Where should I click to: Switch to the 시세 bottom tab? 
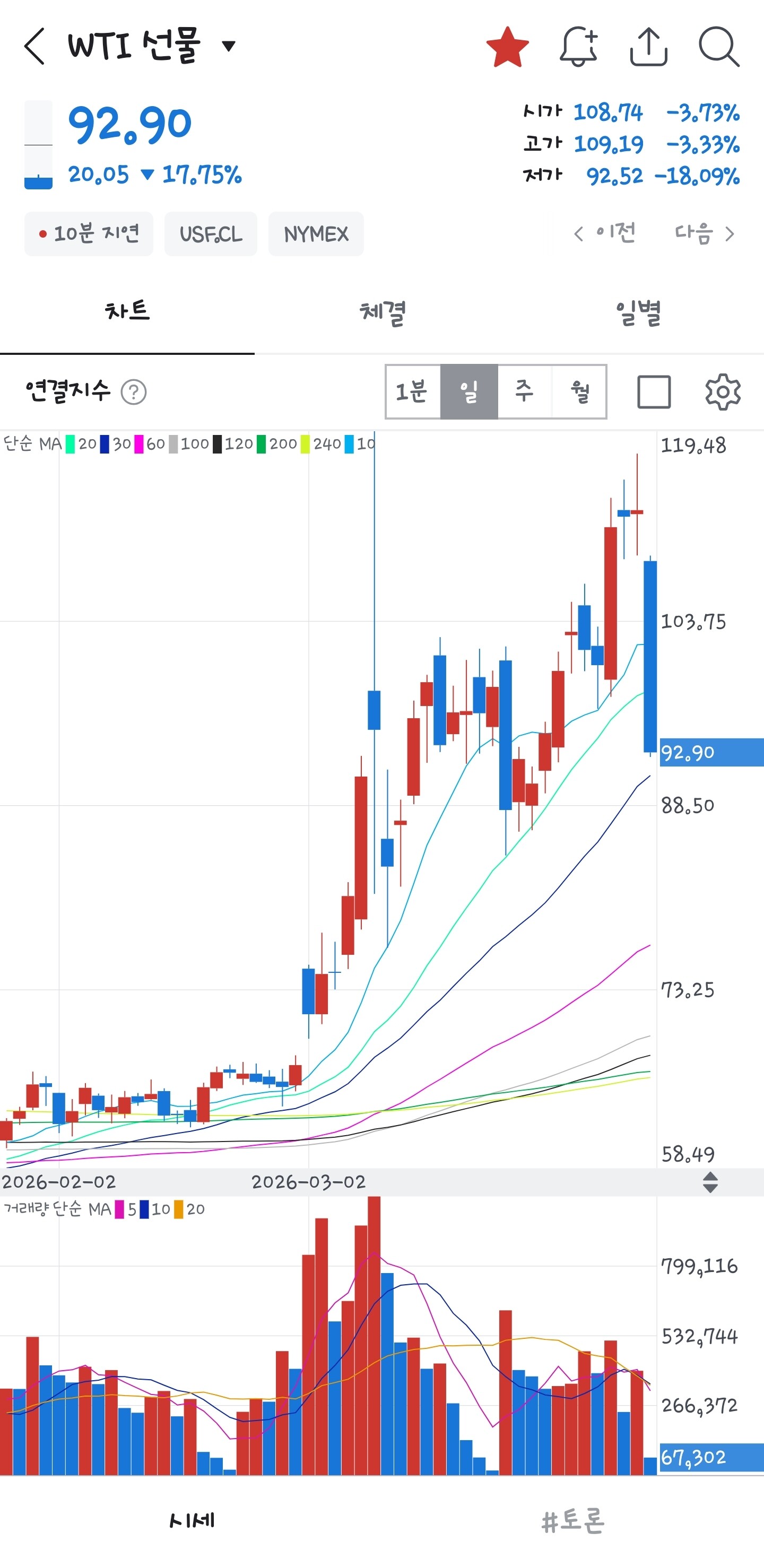(x=191, y=1520)
